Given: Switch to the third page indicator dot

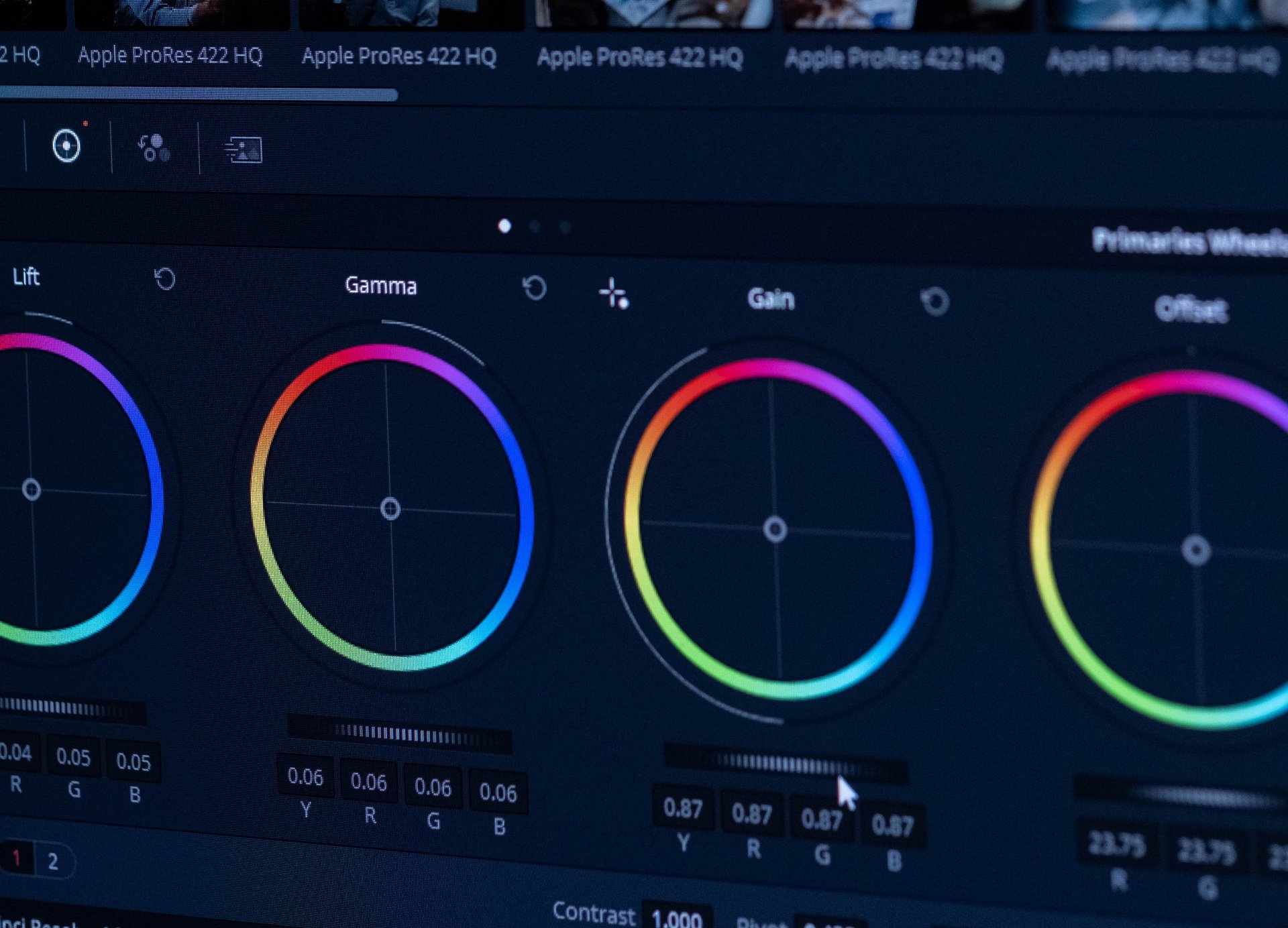Looking at the screenshot, I should 566,228.
